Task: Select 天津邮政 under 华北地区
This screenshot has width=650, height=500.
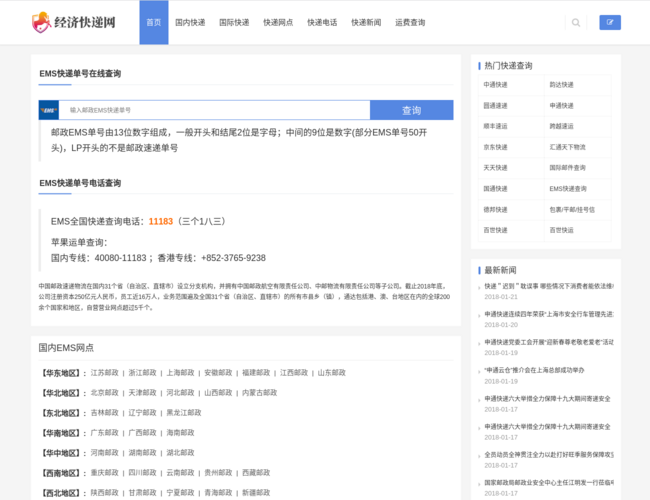Action: click(143, 393)
